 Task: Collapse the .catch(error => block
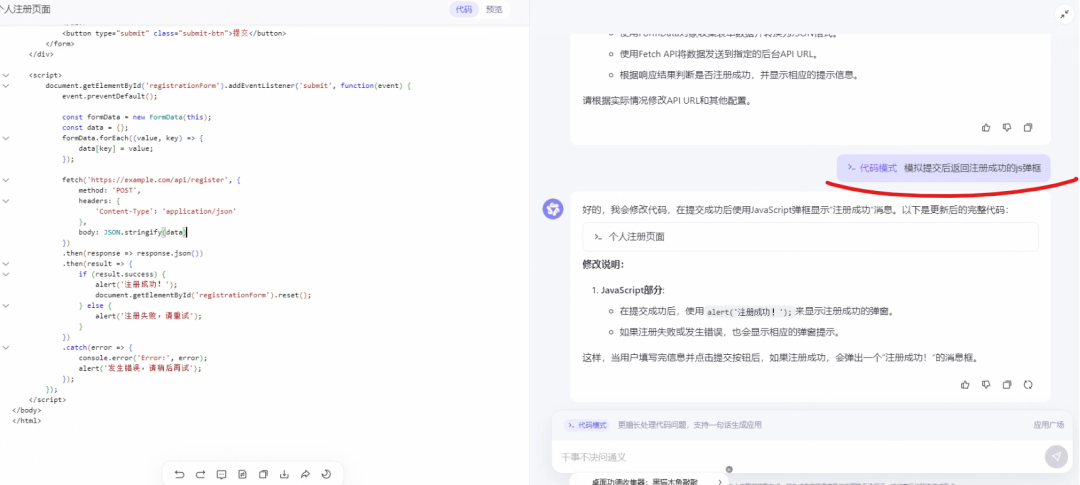pos(6,348)
